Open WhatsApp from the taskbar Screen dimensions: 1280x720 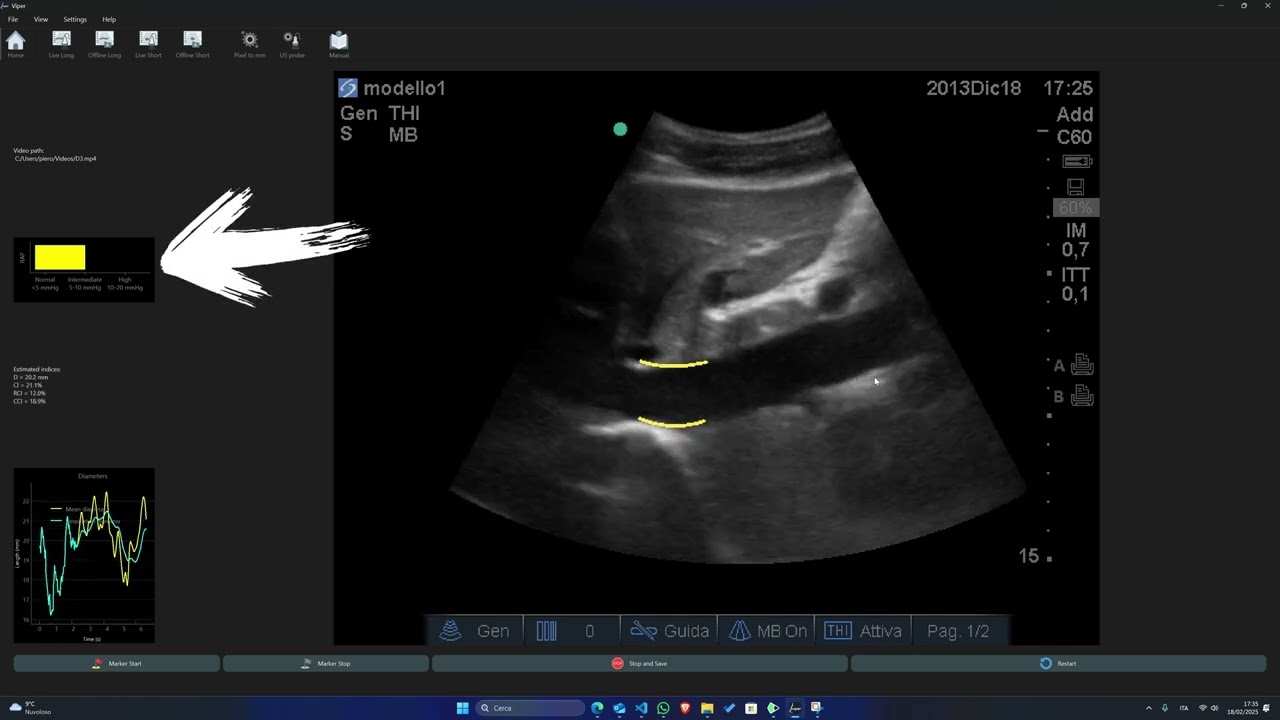coord(663,708)
